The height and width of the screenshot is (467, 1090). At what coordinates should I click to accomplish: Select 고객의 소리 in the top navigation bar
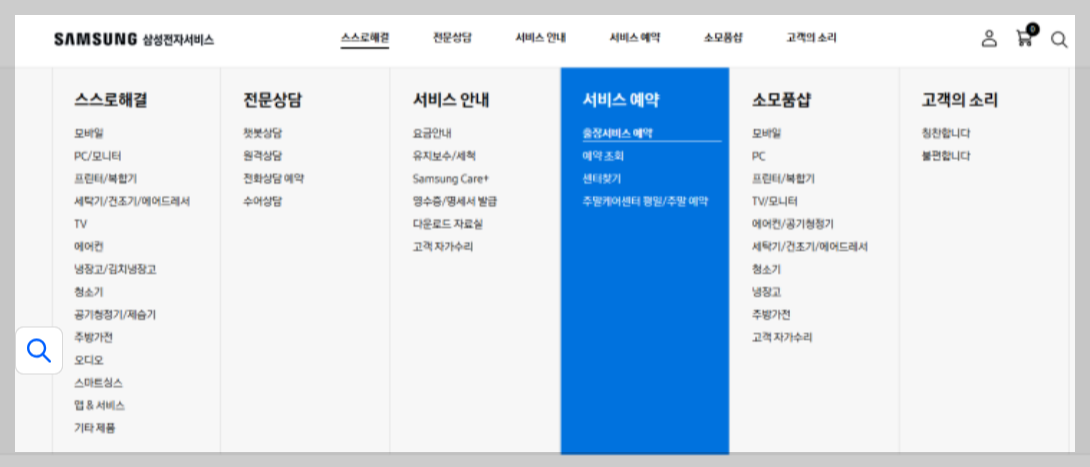tap(811, 38)
